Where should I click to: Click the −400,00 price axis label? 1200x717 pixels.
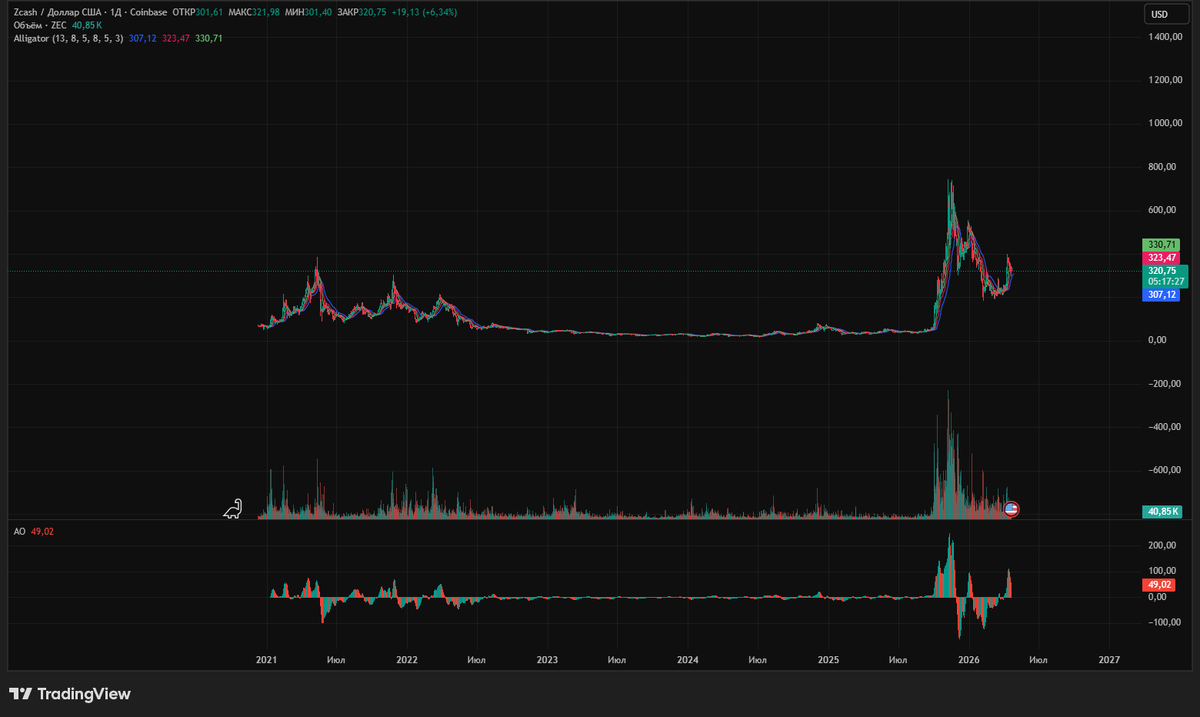pyautogui.click(x=1163, y=427)
